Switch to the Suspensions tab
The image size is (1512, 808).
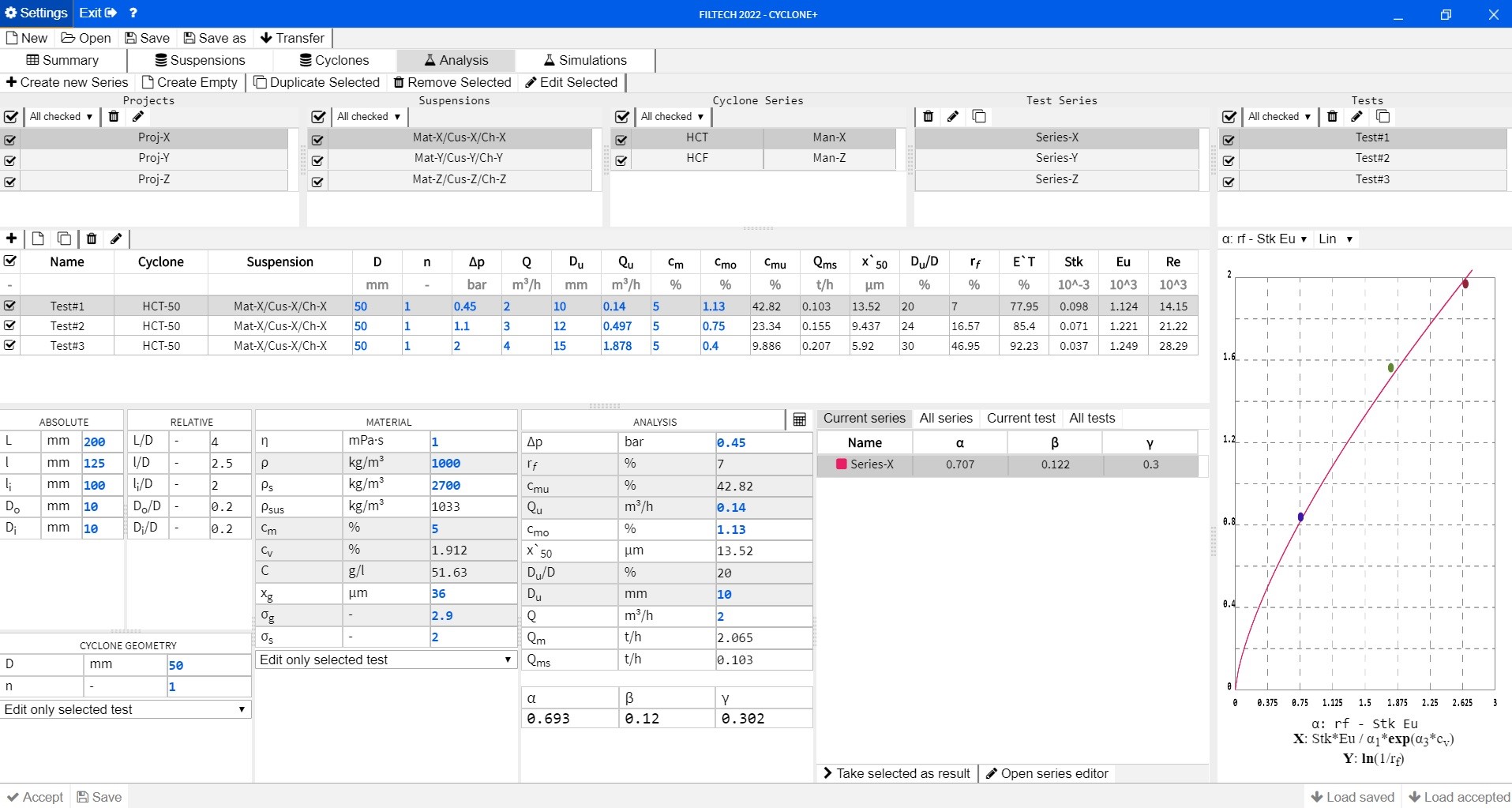point(200,60)
